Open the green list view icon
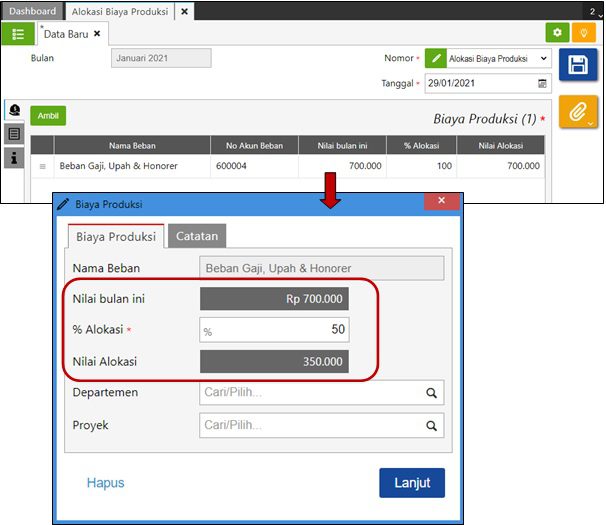606x525 pixels. 18,33
